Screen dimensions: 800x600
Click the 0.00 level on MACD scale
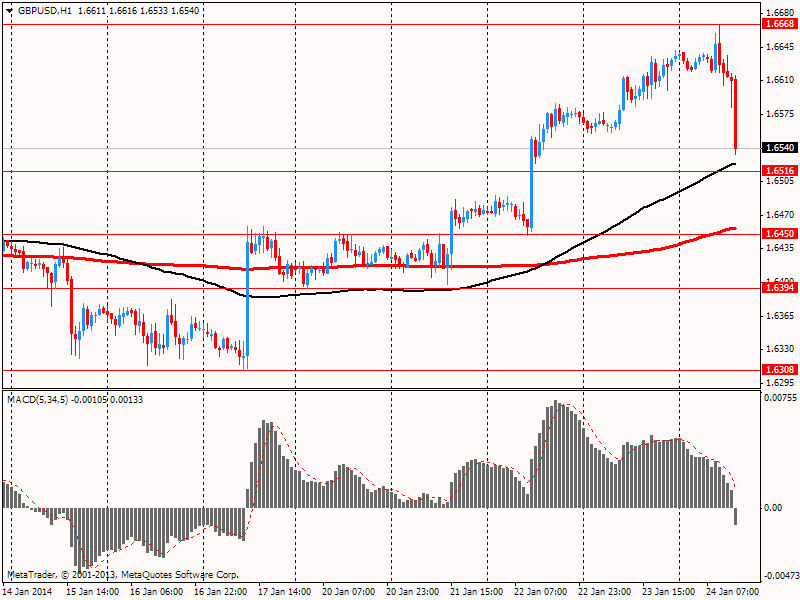774,508
